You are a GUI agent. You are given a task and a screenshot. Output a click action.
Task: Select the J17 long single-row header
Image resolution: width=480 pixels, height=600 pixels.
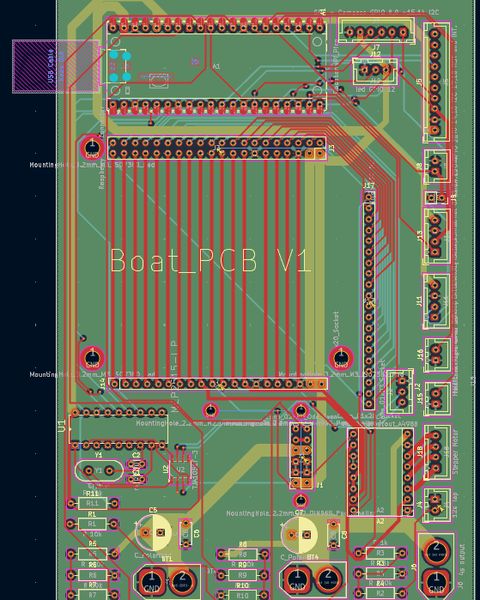point(369,300)
